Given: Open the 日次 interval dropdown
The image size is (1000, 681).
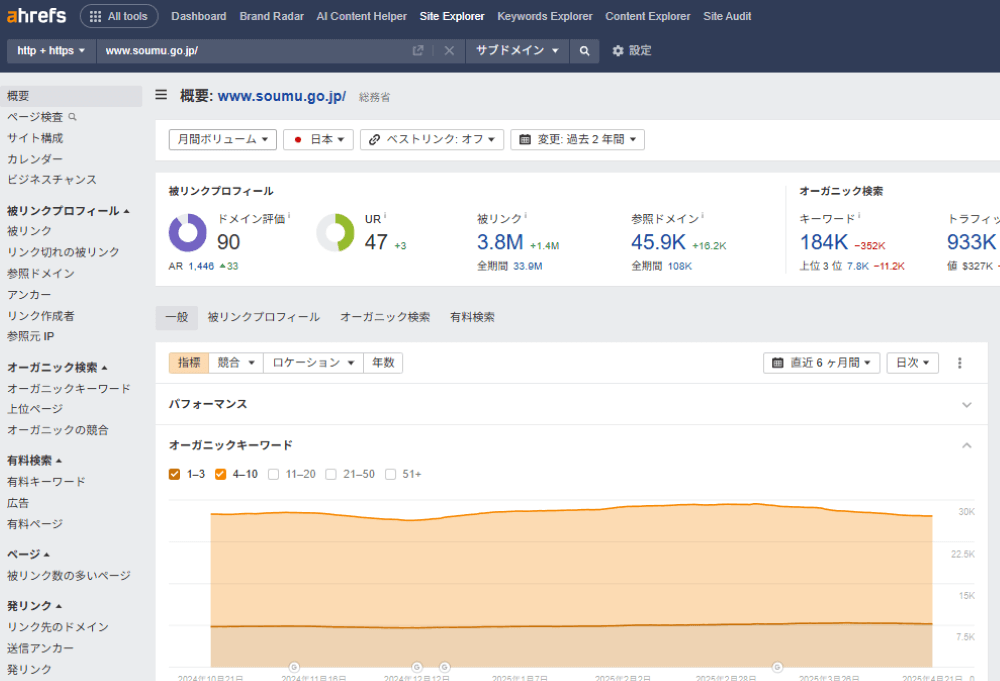Looking at the screenshot, I should [x=913, y=363].
